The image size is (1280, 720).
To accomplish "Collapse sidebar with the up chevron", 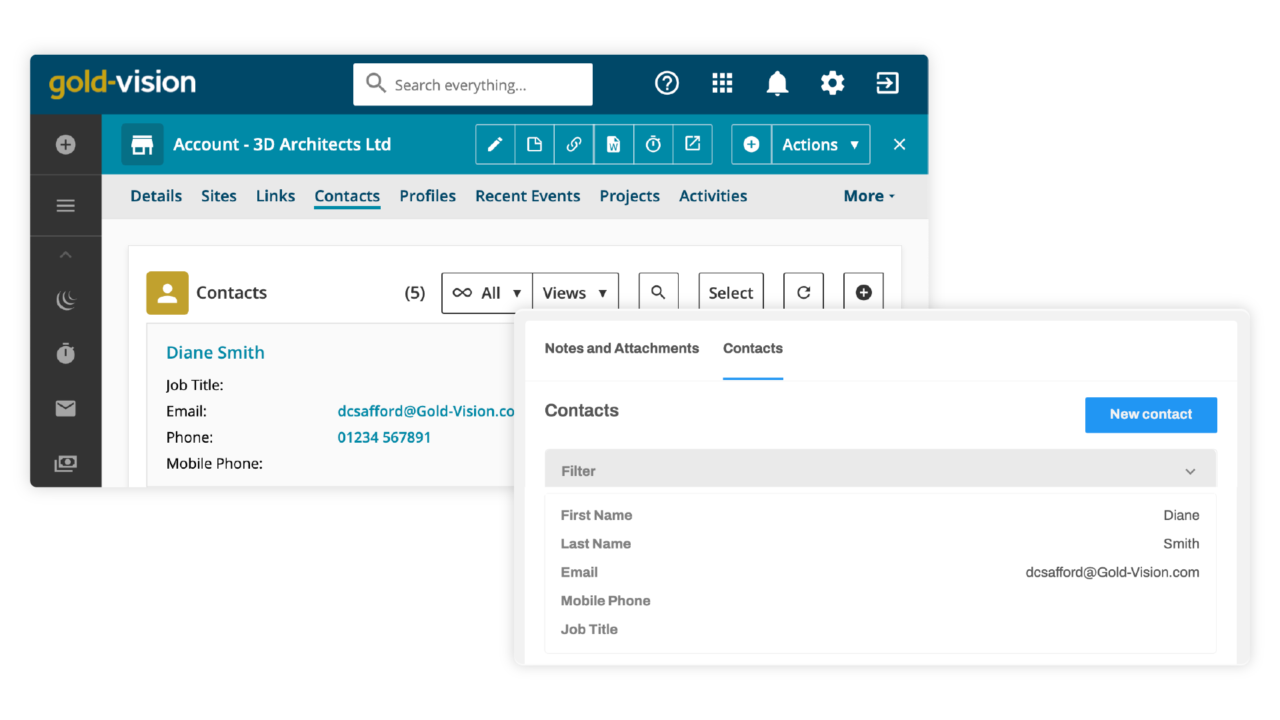I will (66, 256).
